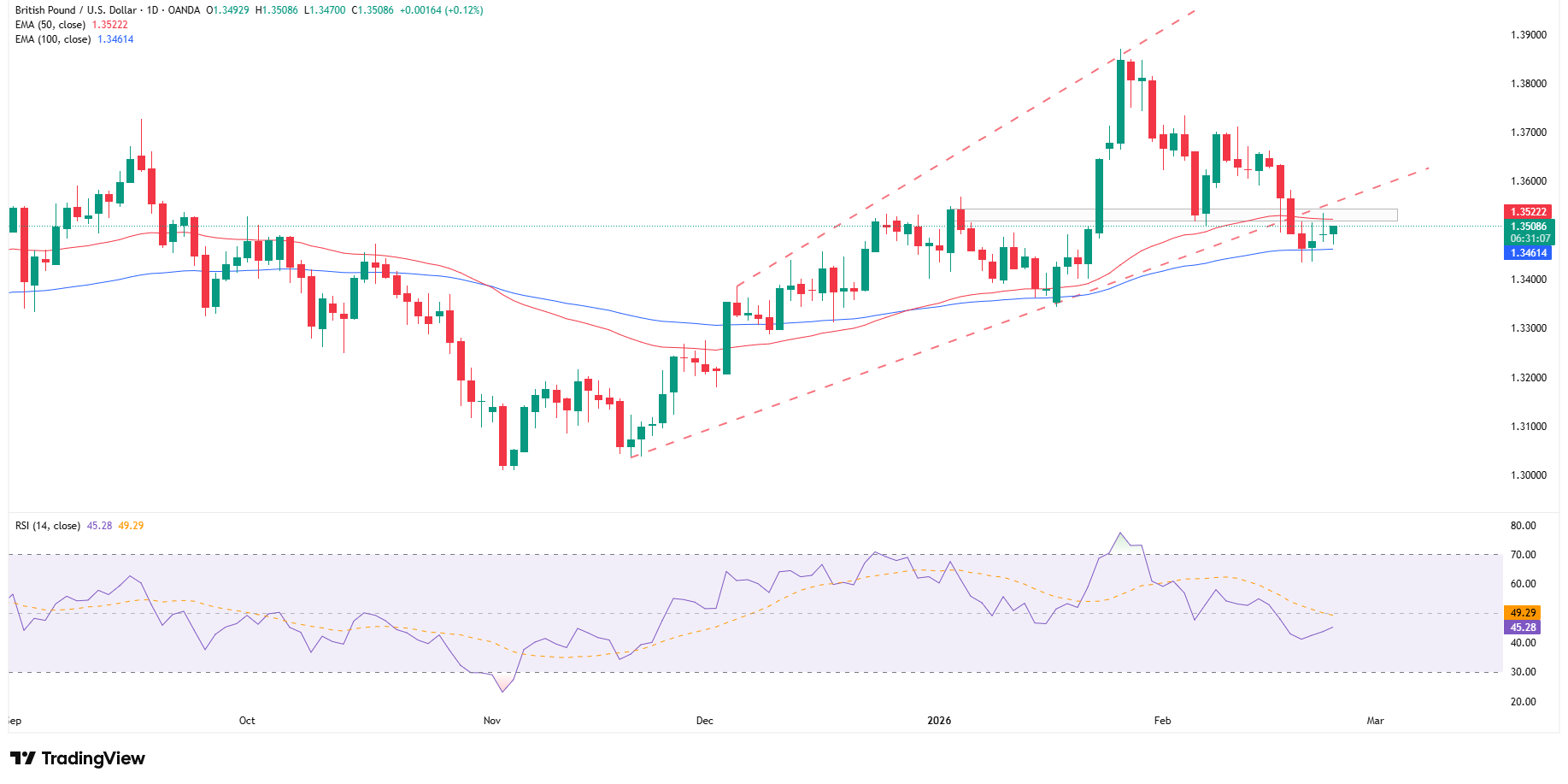Click the 2026 label on time axis
Screen dimensions: 1568x784
939,721
